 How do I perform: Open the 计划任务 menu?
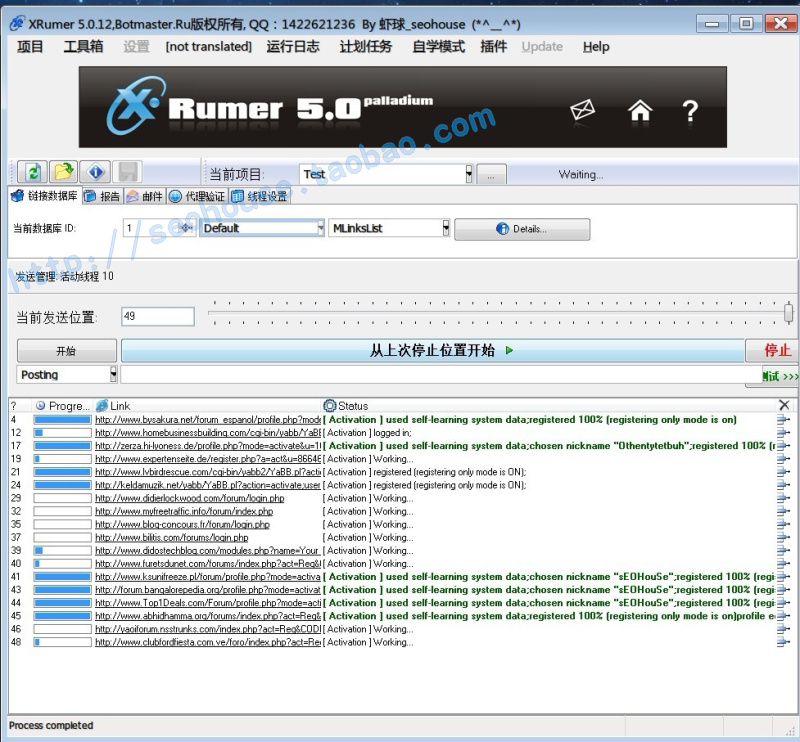tap(366, 46)
